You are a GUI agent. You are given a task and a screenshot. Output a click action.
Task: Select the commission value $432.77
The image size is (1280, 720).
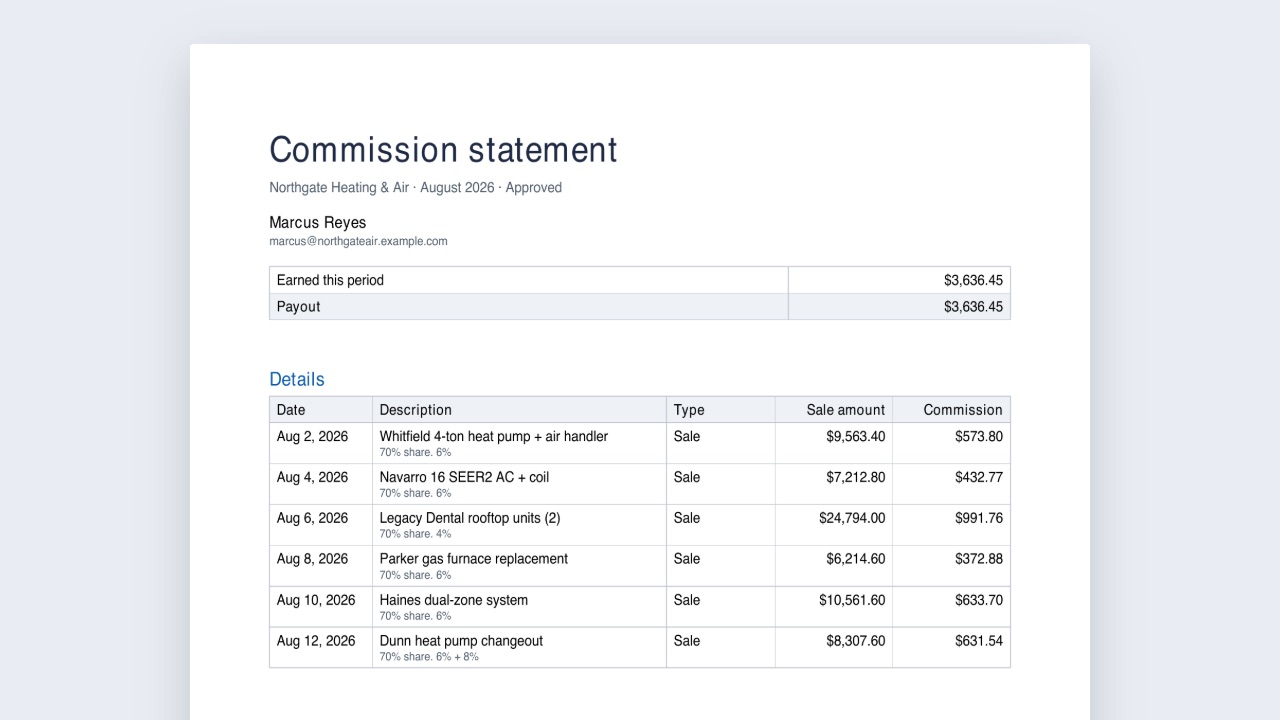(979, 478)
